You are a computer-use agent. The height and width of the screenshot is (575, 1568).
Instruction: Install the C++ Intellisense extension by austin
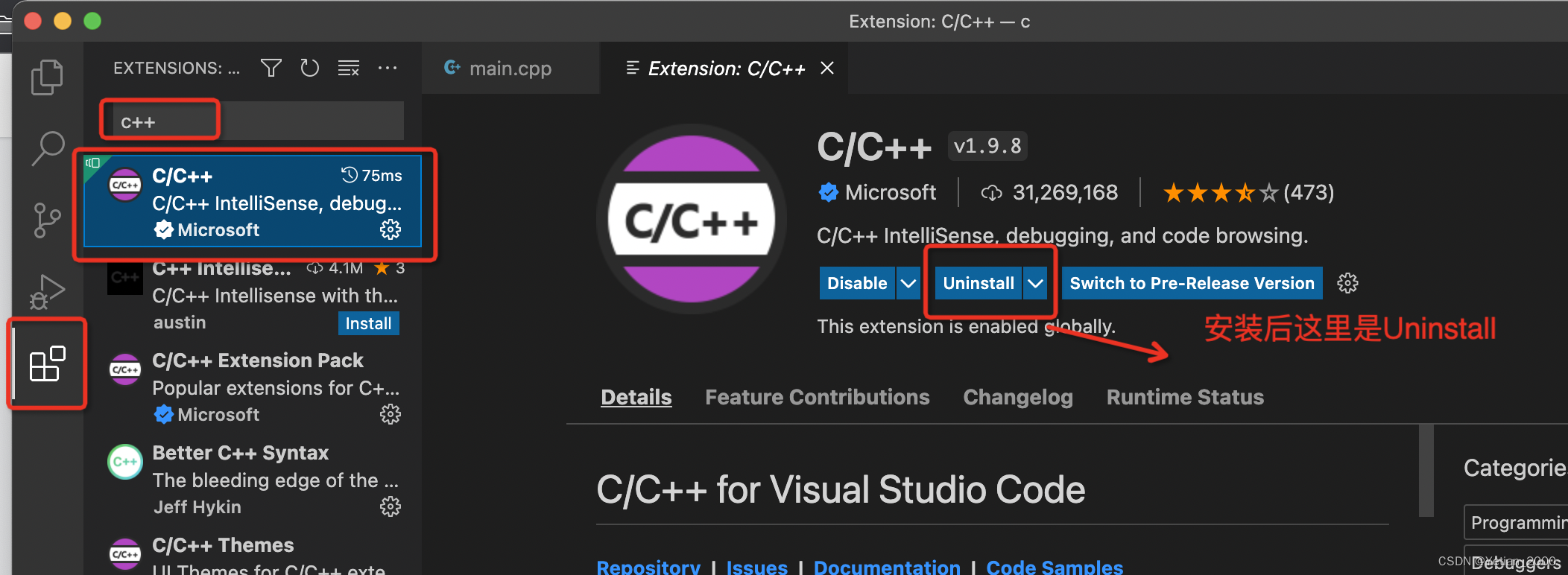pyautogui.click(x=368, y=323)
